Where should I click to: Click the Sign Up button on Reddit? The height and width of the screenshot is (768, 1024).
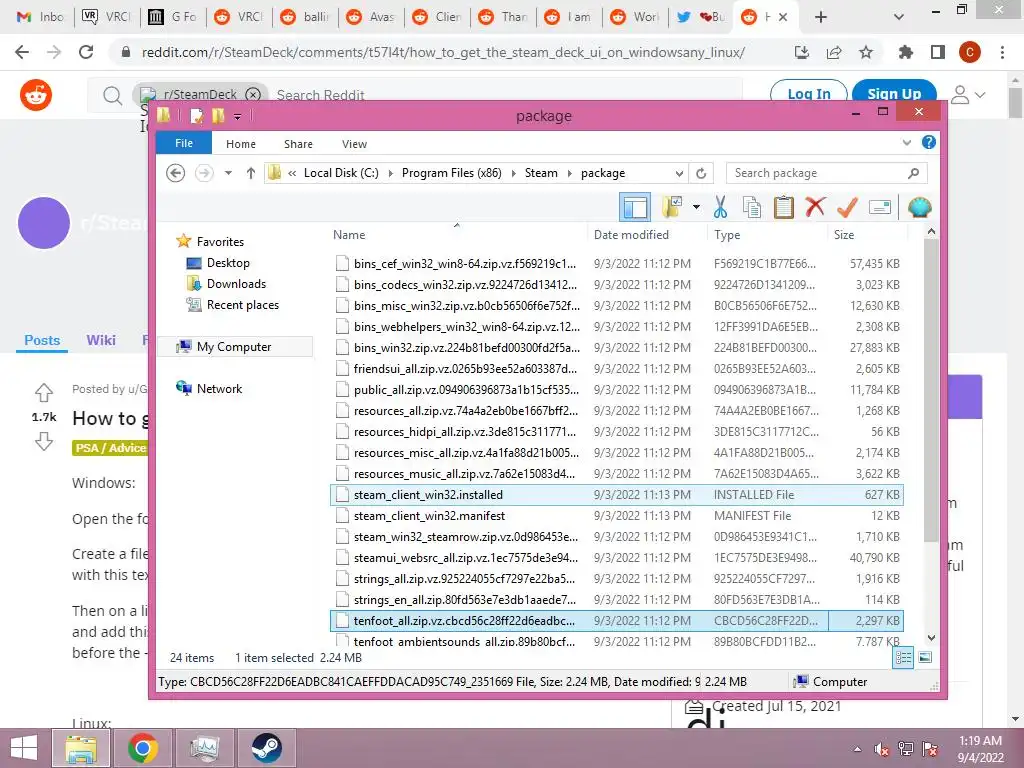click(894, 94)
